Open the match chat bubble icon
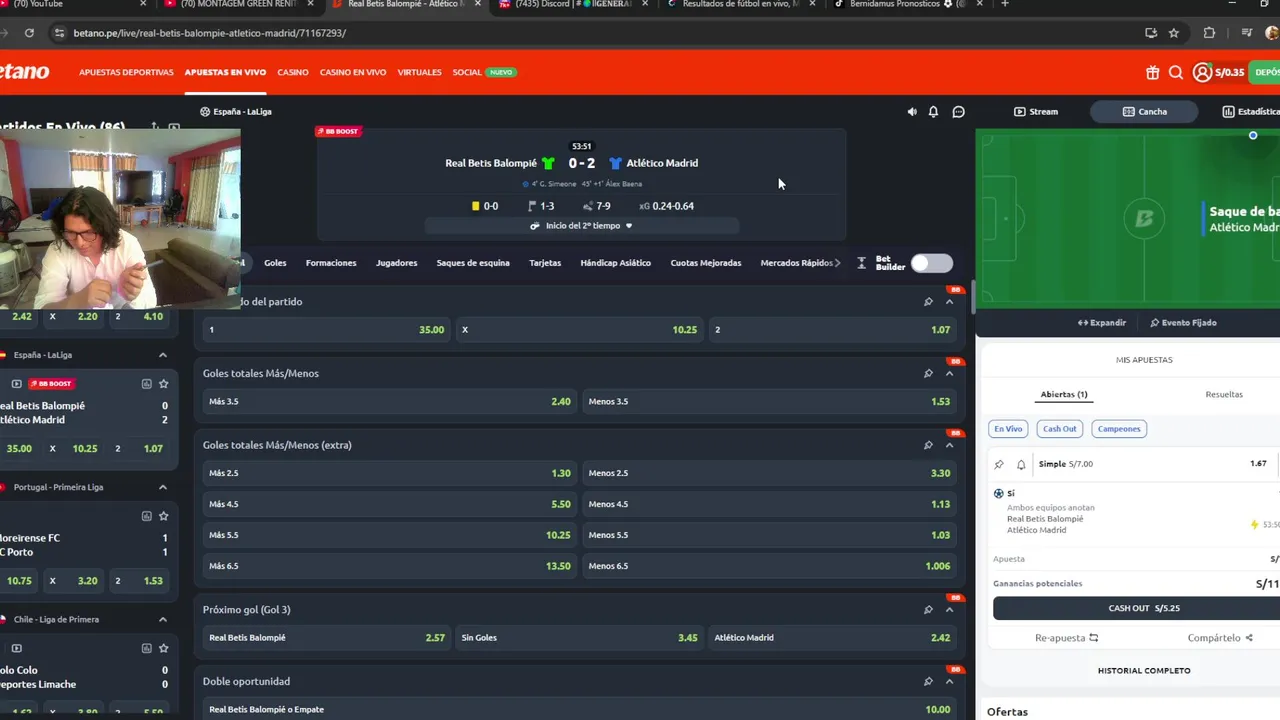The image size is (1280, 720). [958, 112]
